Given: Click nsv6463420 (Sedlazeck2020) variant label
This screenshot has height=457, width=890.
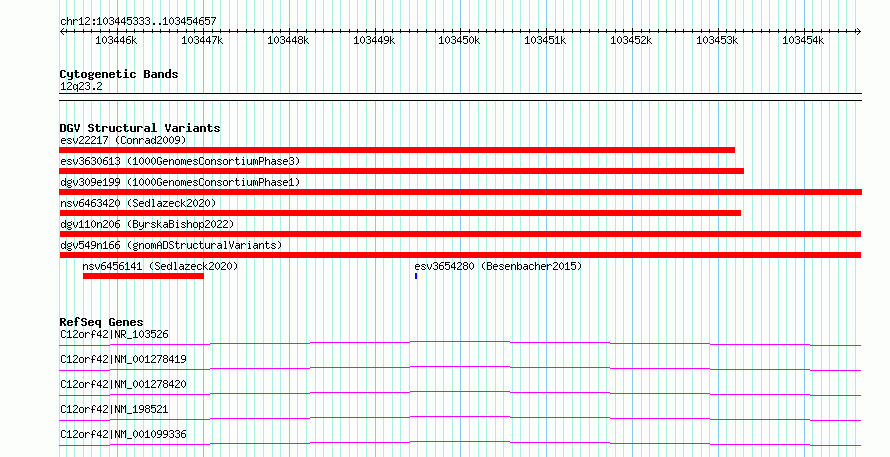Looking at the screenshot, I should [x=138, y=203].
